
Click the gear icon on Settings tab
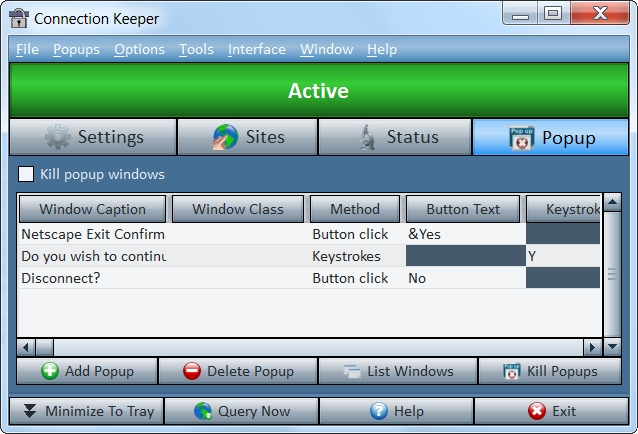(57, 137)
